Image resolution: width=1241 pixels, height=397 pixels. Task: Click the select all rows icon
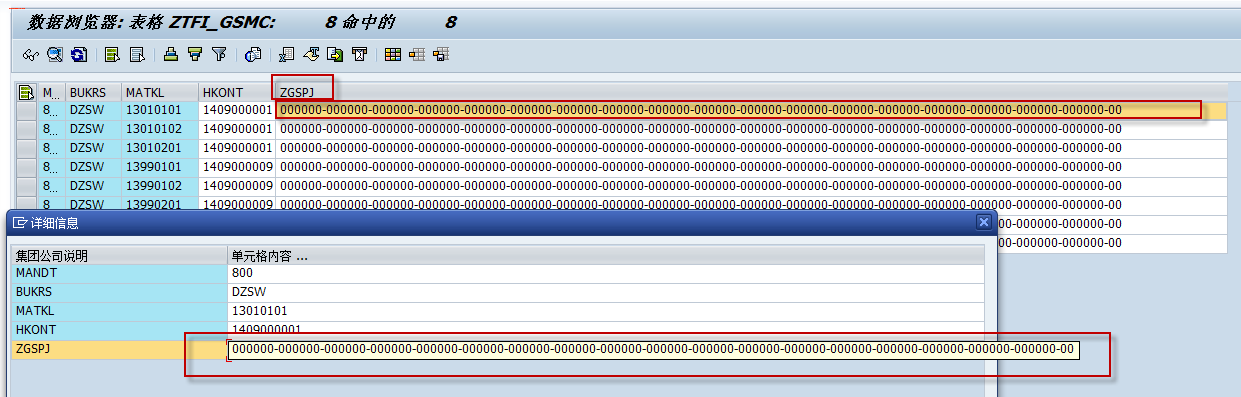point(112,55)
